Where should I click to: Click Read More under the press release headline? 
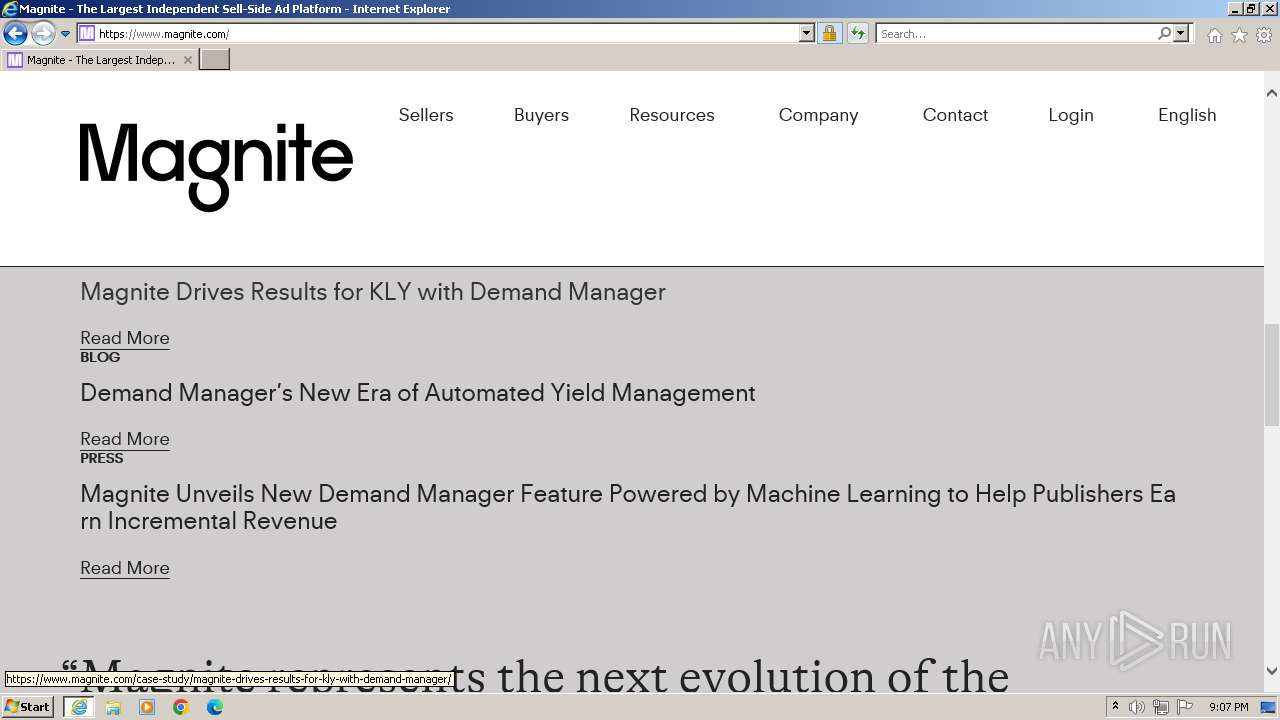click(x=125, y=568)
